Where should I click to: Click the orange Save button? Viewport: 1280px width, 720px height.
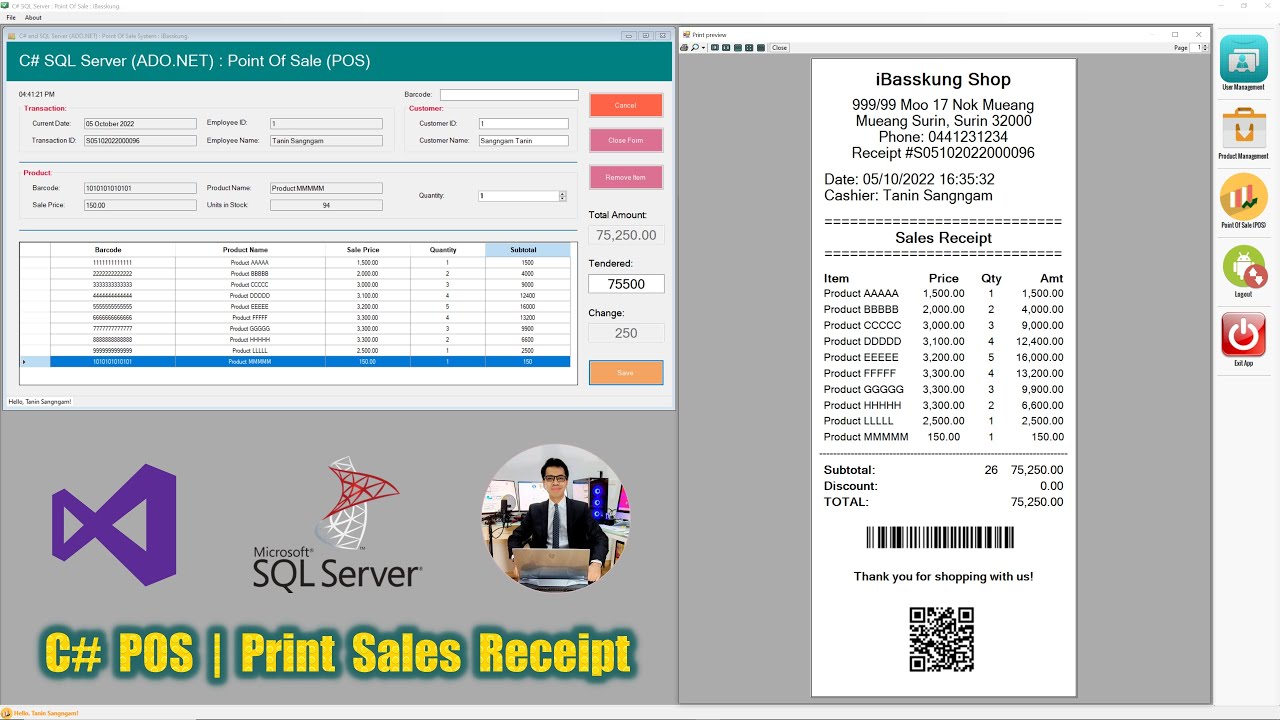tap(626, 373)
